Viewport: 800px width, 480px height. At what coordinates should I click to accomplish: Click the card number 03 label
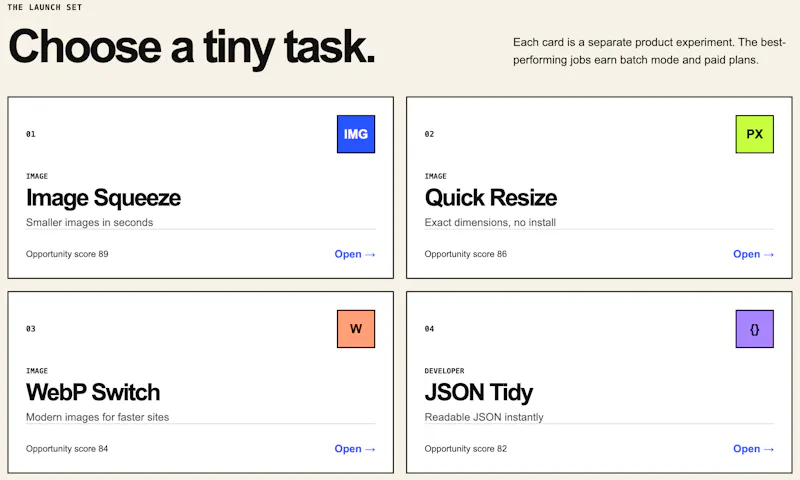[31, 329]
